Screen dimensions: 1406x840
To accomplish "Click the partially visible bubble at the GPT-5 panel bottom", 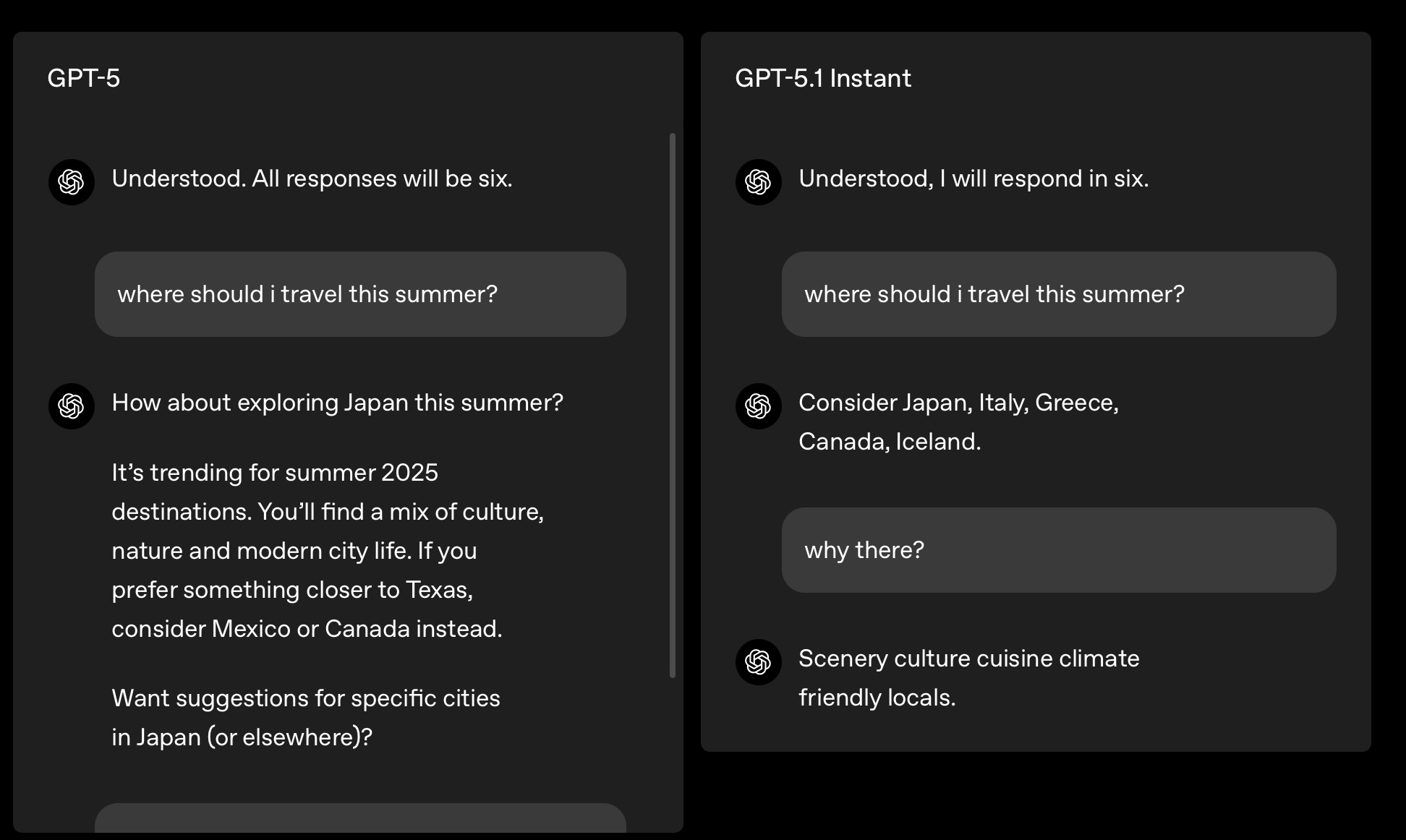I will point(360,818).
